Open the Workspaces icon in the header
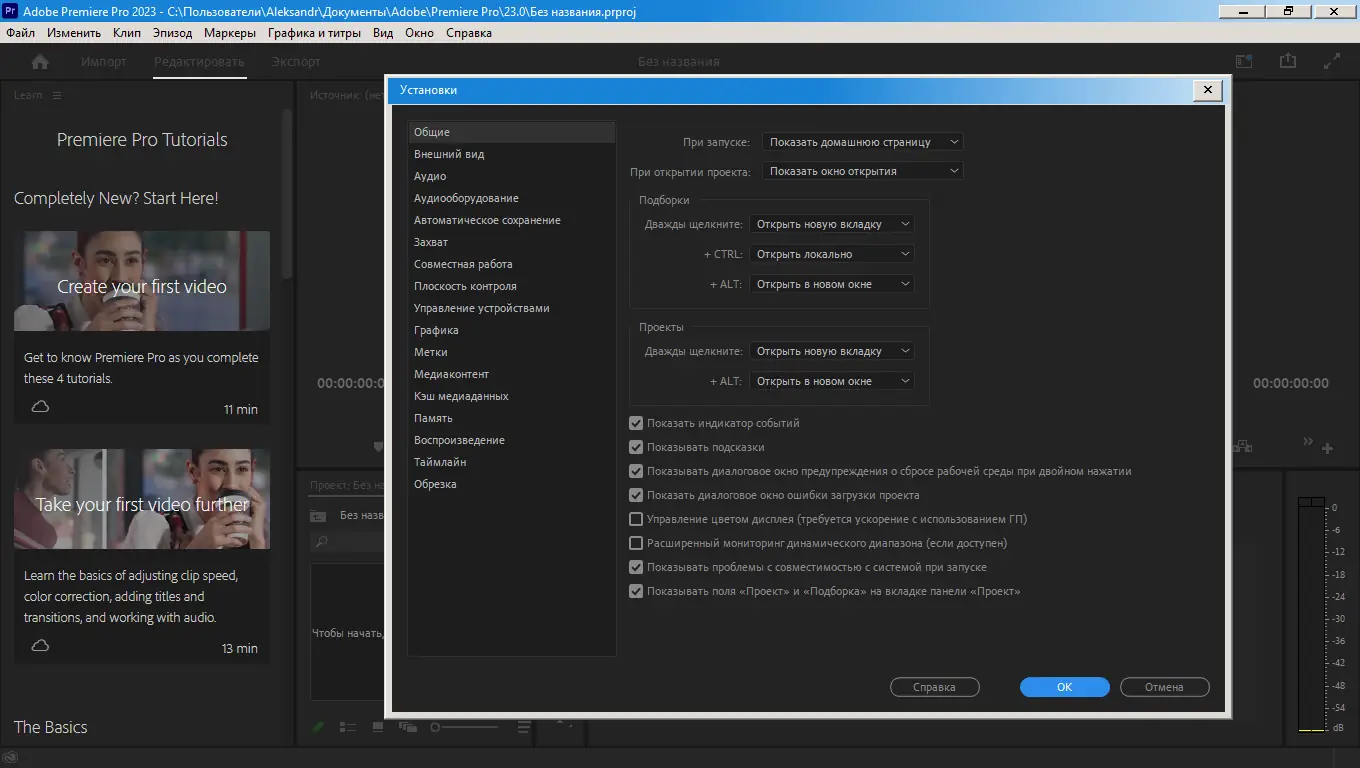Viewport: 1360px width, 768px height. pyautogui.click(x=1244, y=62)
